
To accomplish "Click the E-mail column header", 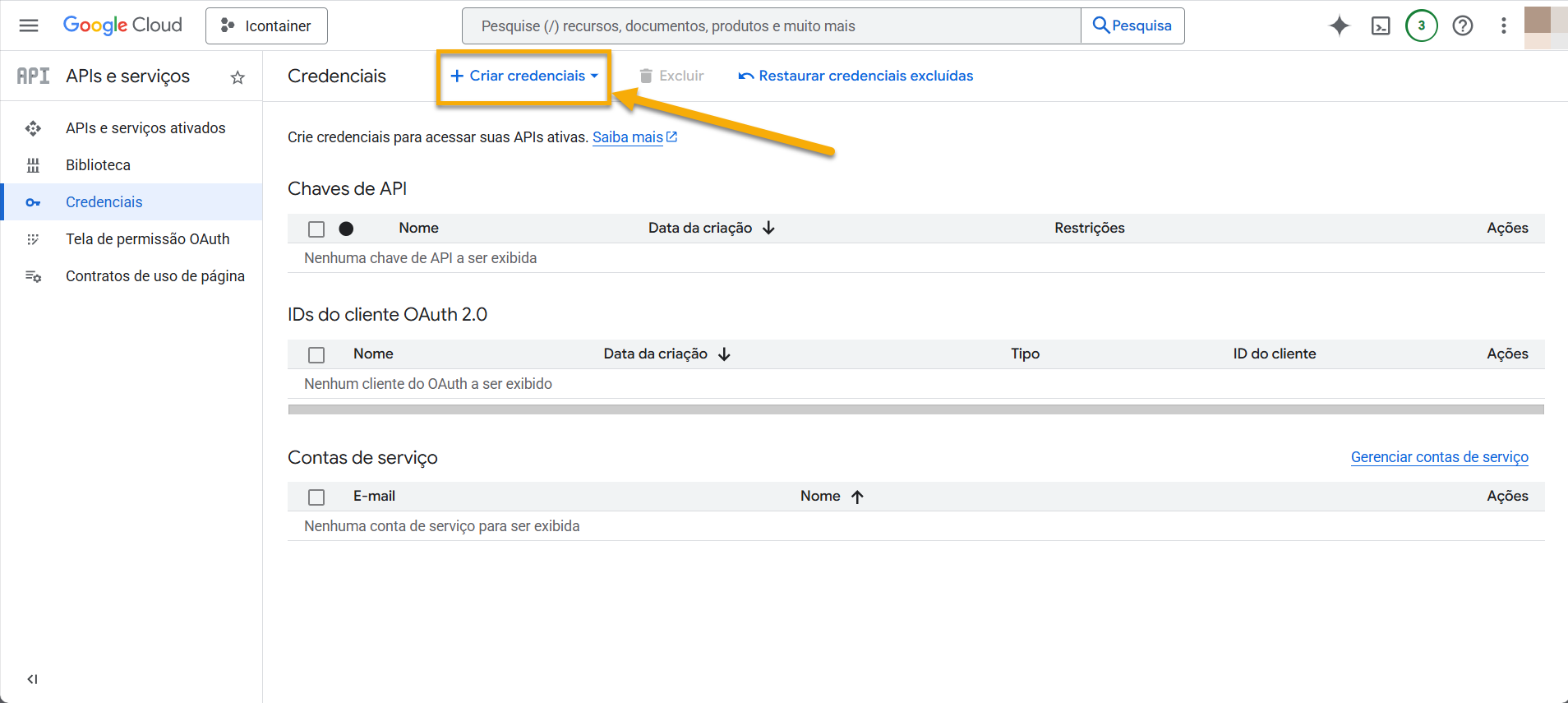I will coord(374,496).
